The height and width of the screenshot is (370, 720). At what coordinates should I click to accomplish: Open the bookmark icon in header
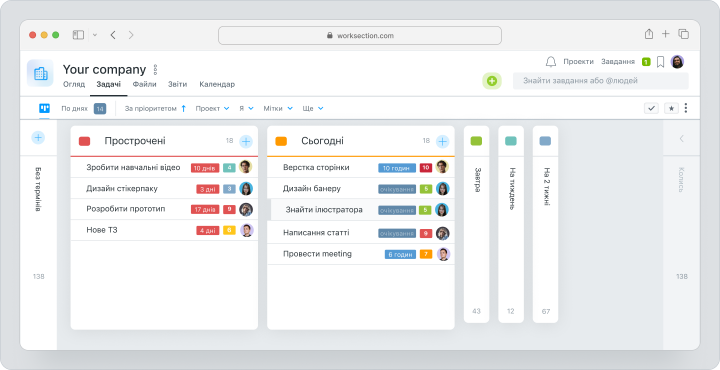[660, 62]
